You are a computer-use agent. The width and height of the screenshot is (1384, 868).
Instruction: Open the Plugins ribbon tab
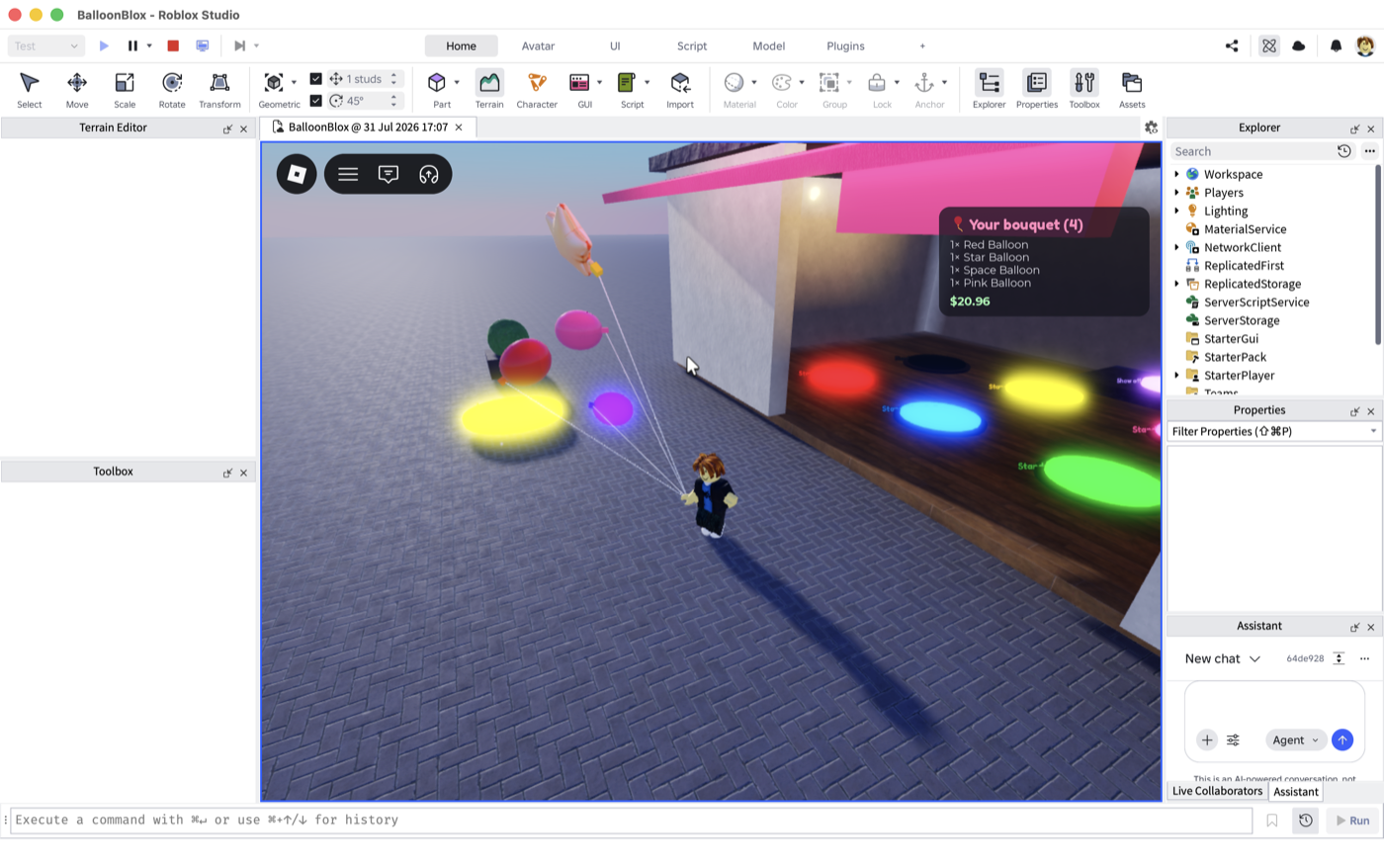[x=845, y=45]
